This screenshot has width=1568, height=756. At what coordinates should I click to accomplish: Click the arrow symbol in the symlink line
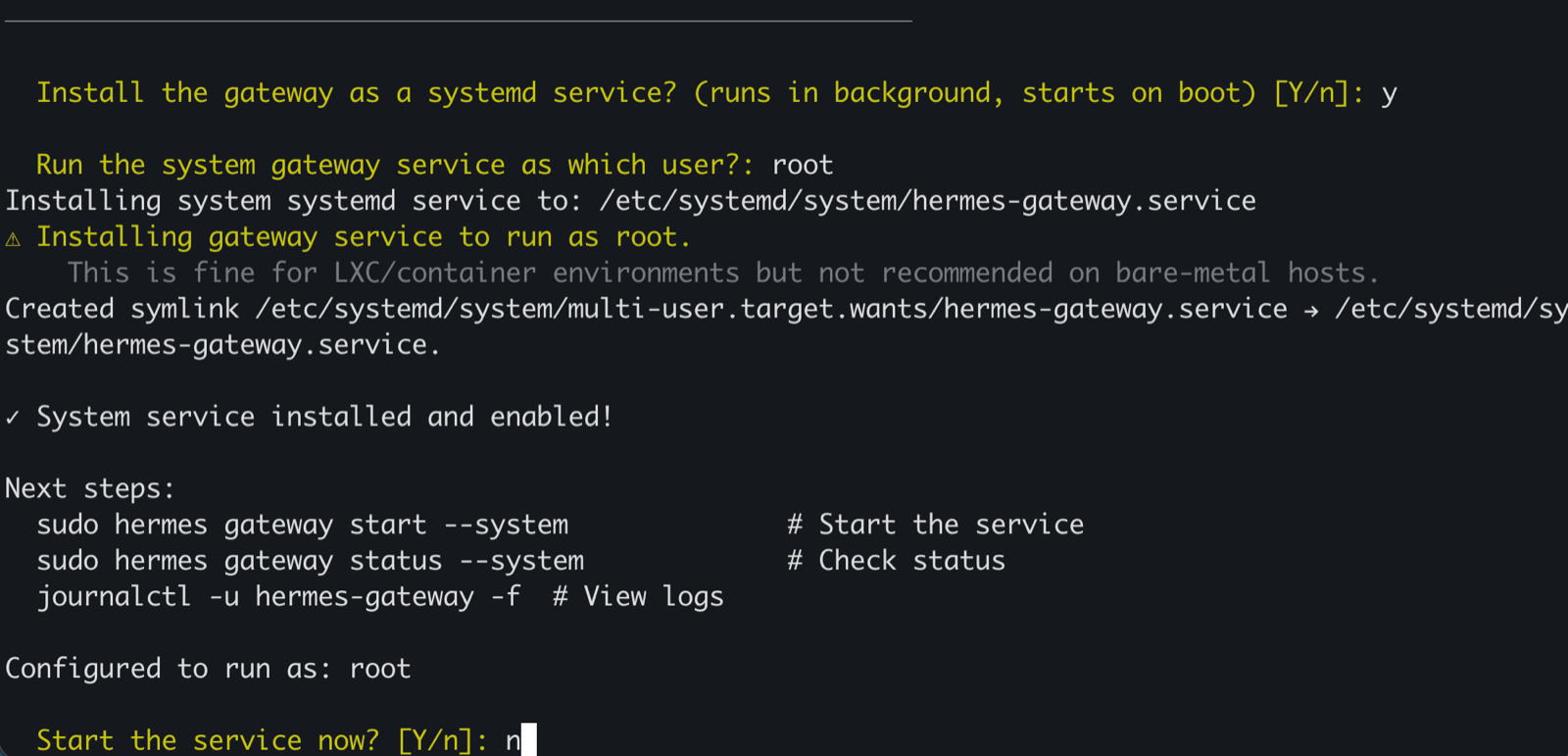tap(1311, 310)
